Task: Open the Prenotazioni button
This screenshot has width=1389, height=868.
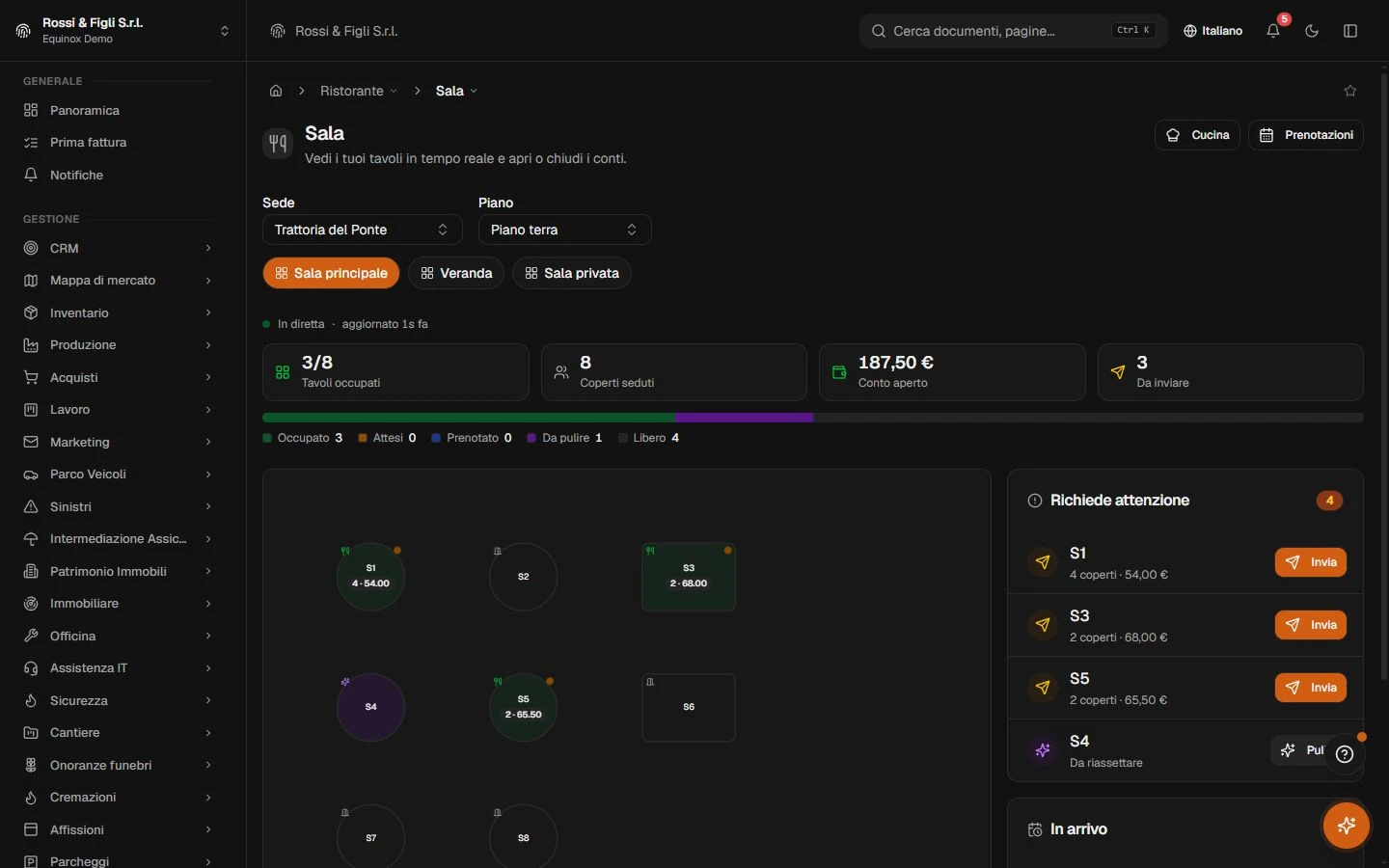Action: pos(1306,135)
